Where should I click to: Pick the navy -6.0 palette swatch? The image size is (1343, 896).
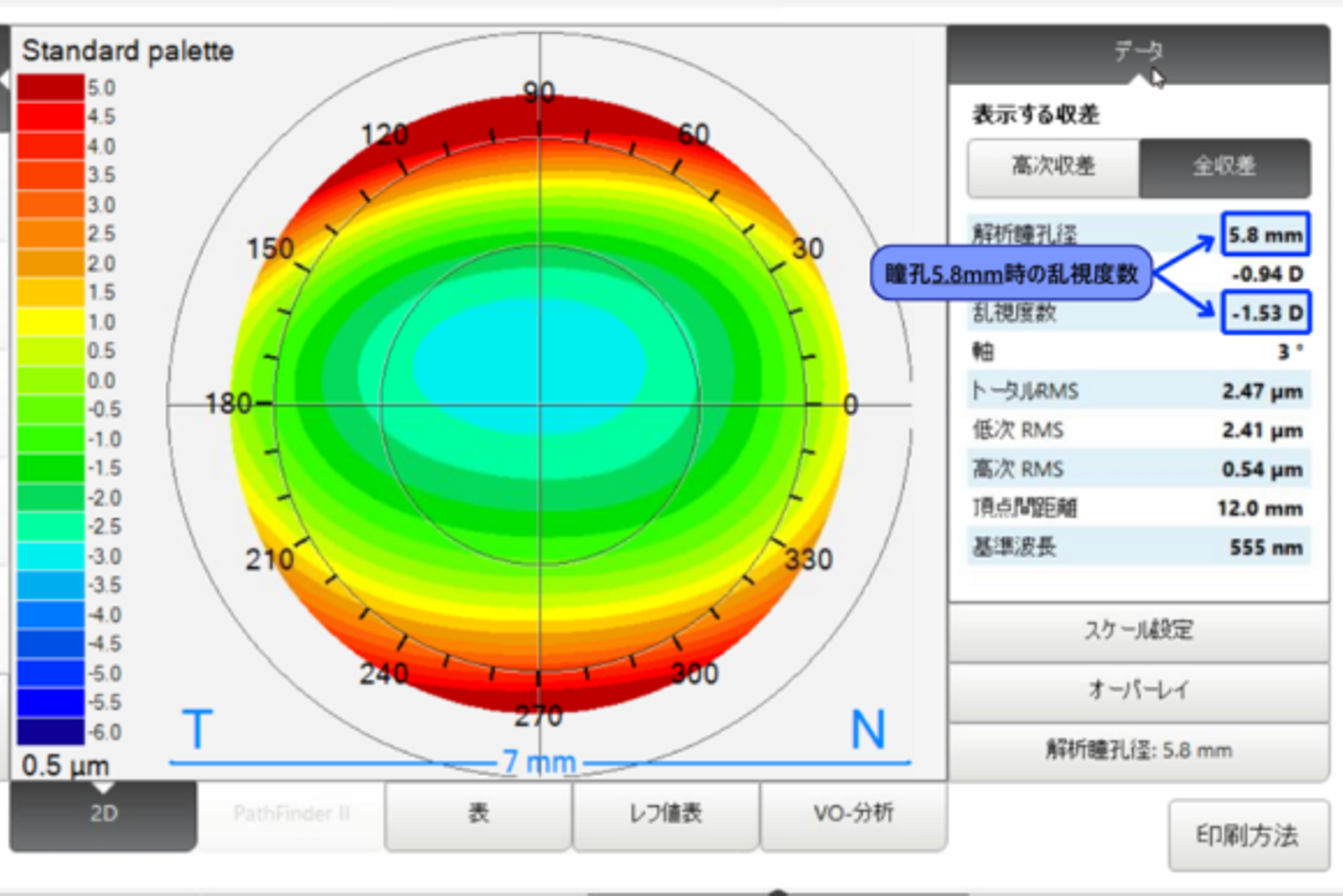tap(50, 732)
